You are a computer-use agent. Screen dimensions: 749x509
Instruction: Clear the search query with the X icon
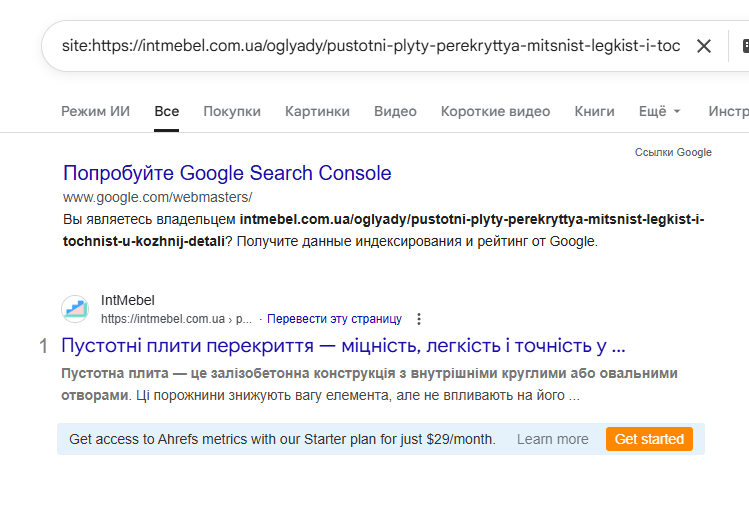pyautogui.click(x=704, y=46)
